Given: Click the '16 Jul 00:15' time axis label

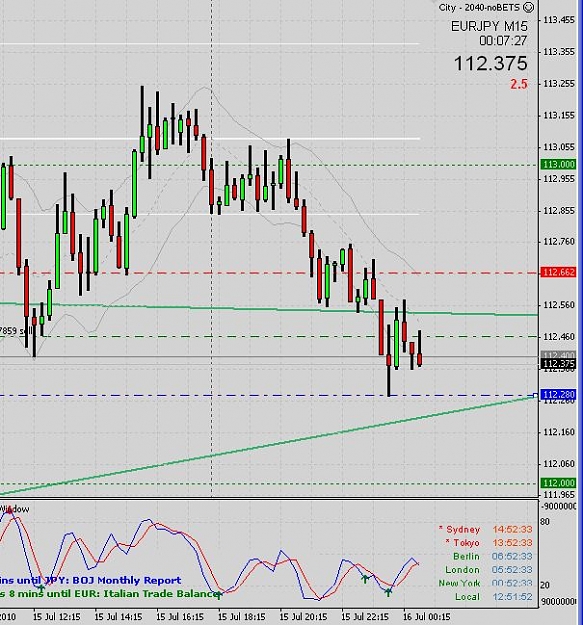Looking at the screenshot, I should pyautogui.click(x=427, y=617).
